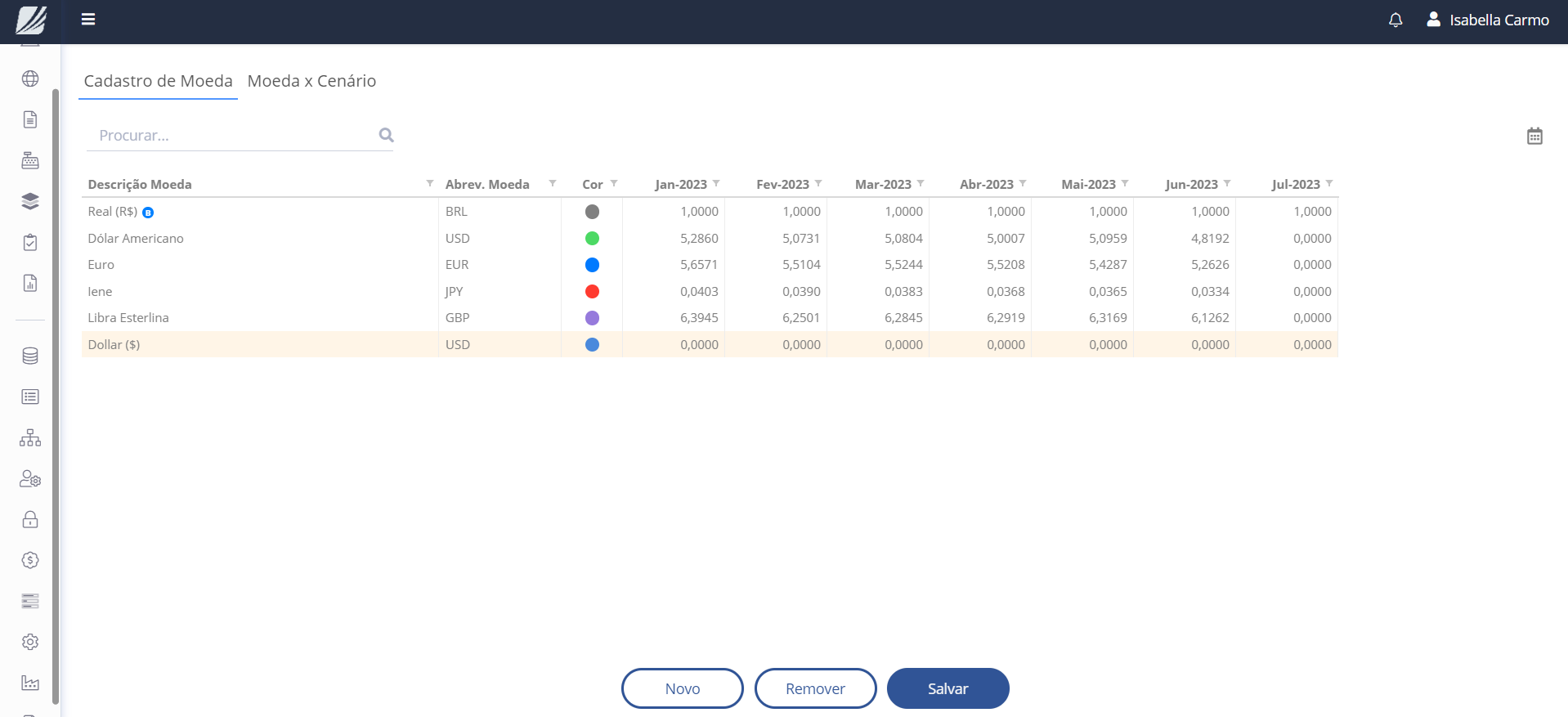The height and width of the screenshot is (717, 1568).
Task: Open notifications bell
Action: point(1396,20)
